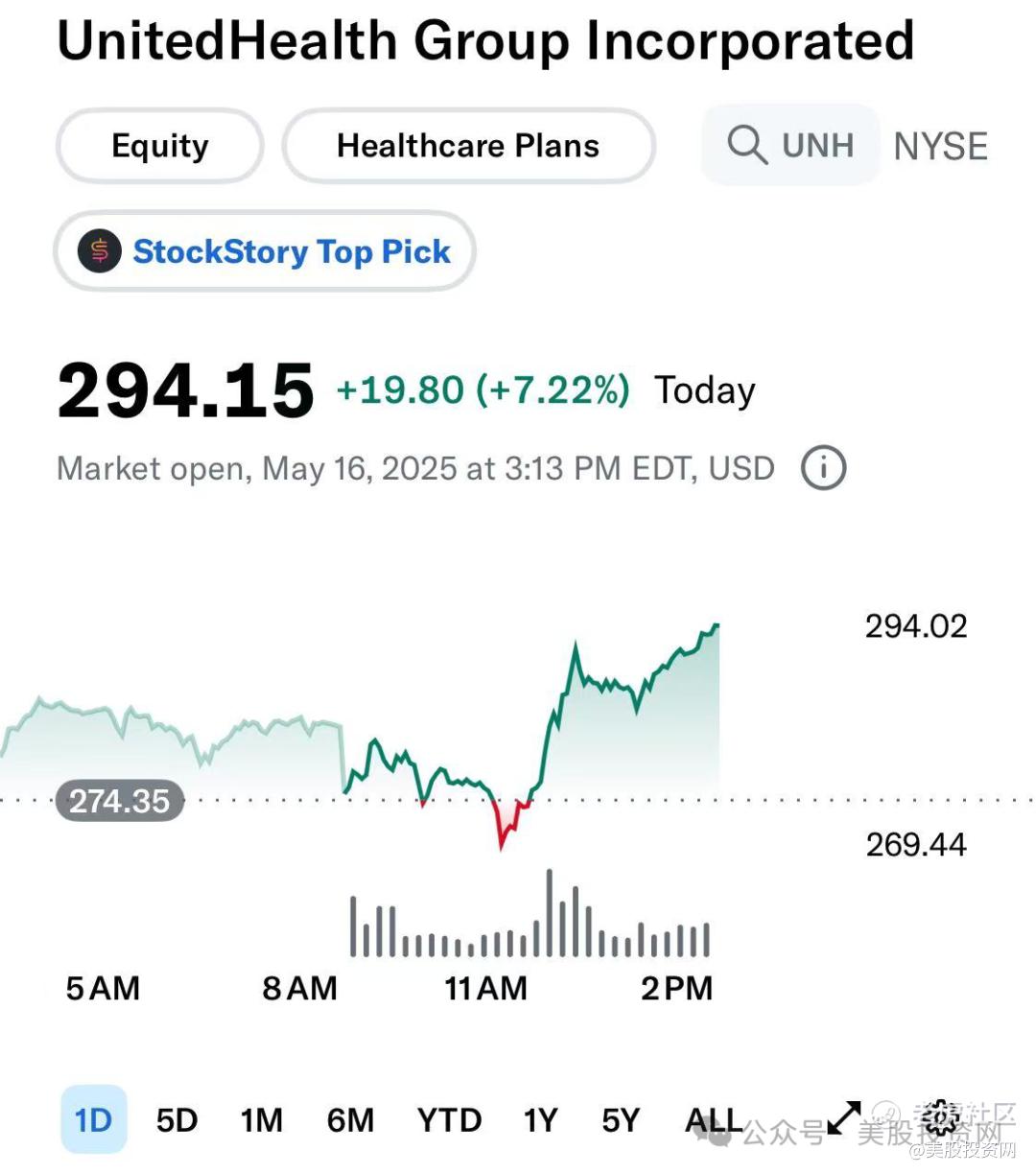Expand the chart to full screen

[844, 1117]
